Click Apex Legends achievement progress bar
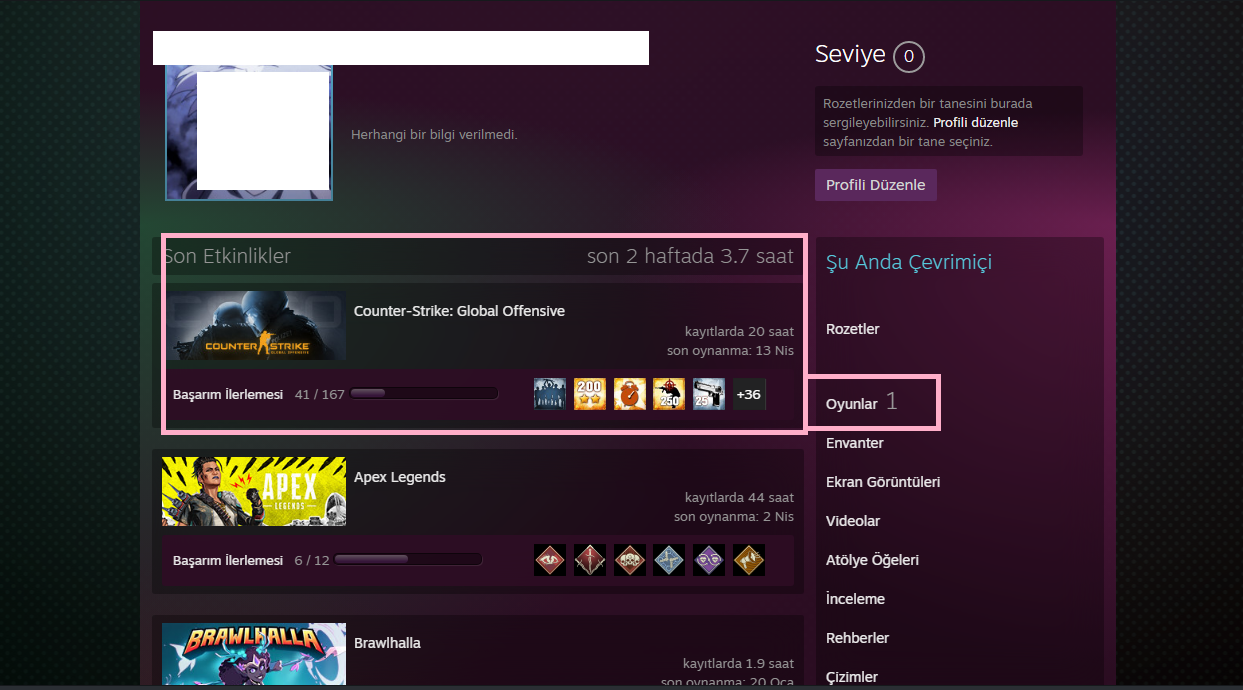 (x=408, y=560)
